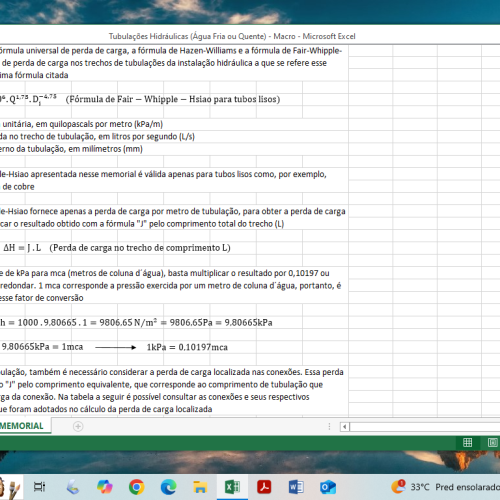Open Microsoft Edge from the taskbar

169,487
